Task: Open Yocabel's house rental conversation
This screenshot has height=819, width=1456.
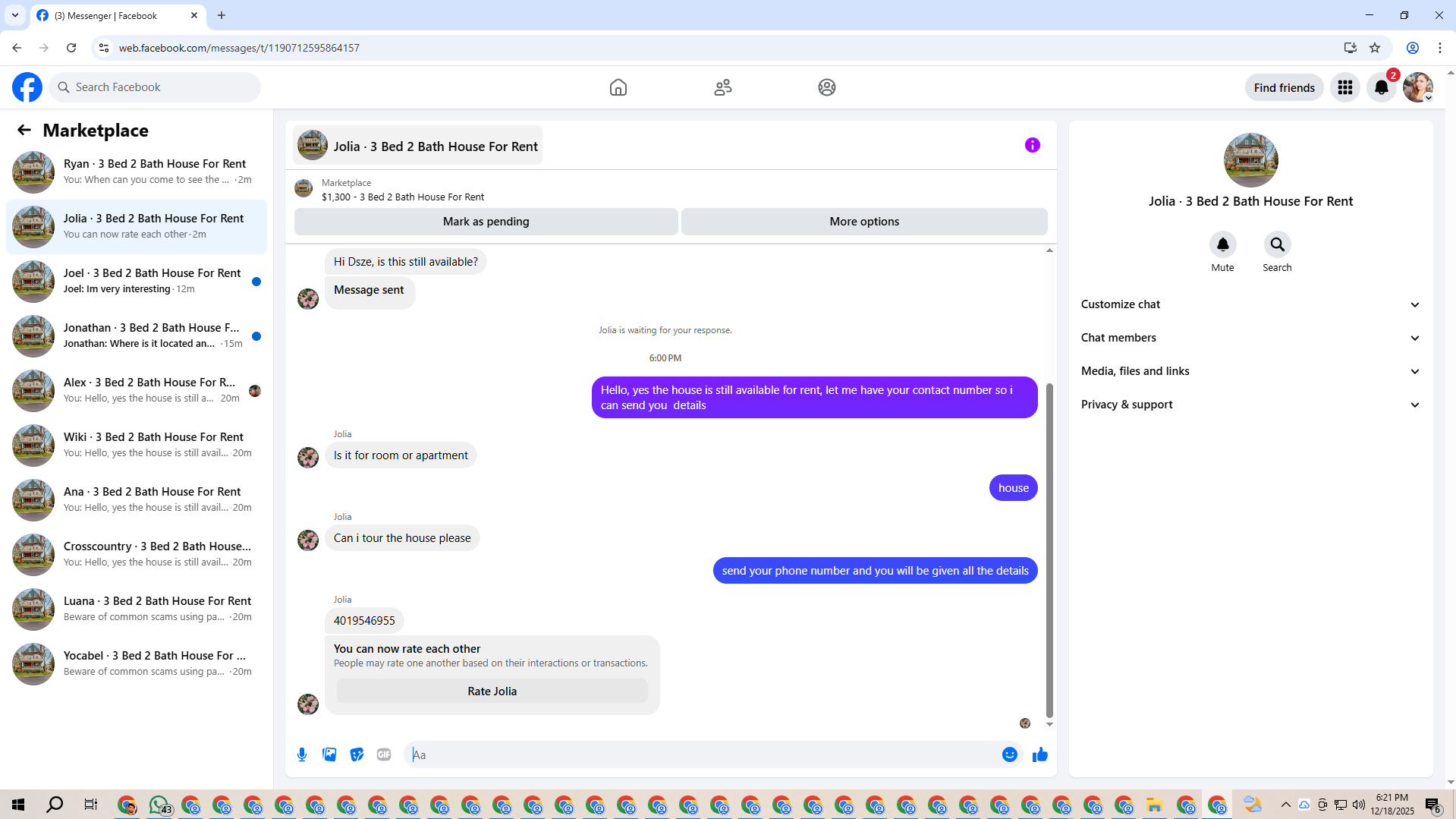Action: point(137,664)
